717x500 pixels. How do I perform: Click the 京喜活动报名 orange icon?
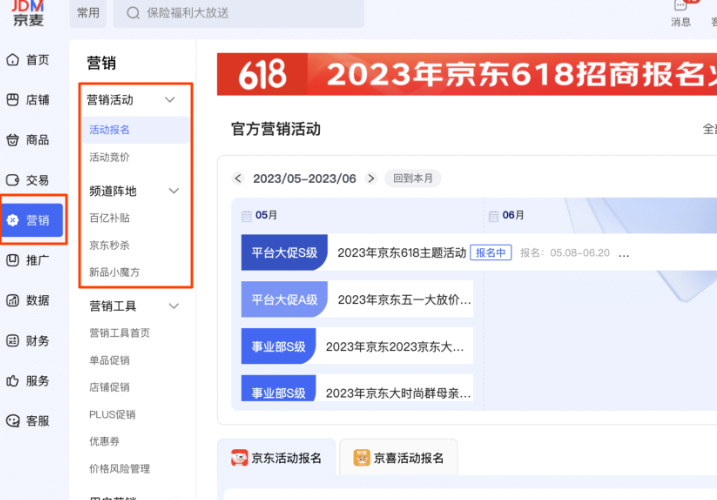tap(362, 457)
